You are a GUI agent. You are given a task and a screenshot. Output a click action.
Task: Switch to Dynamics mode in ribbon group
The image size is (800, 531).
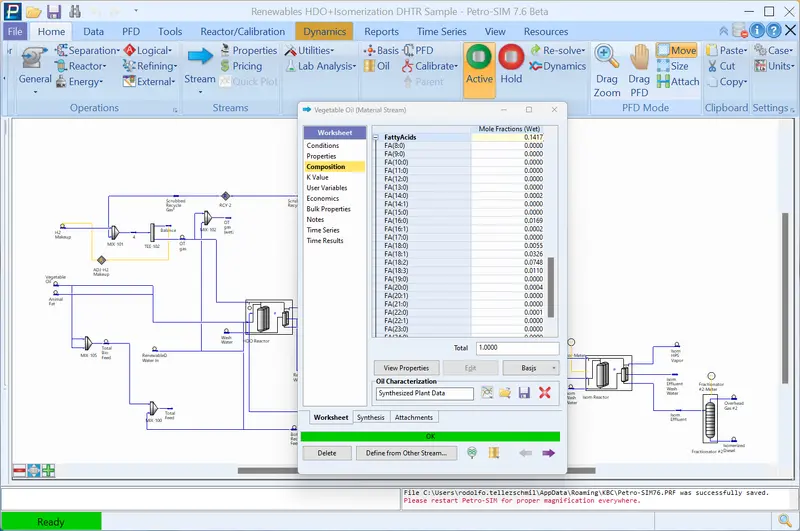557,66
